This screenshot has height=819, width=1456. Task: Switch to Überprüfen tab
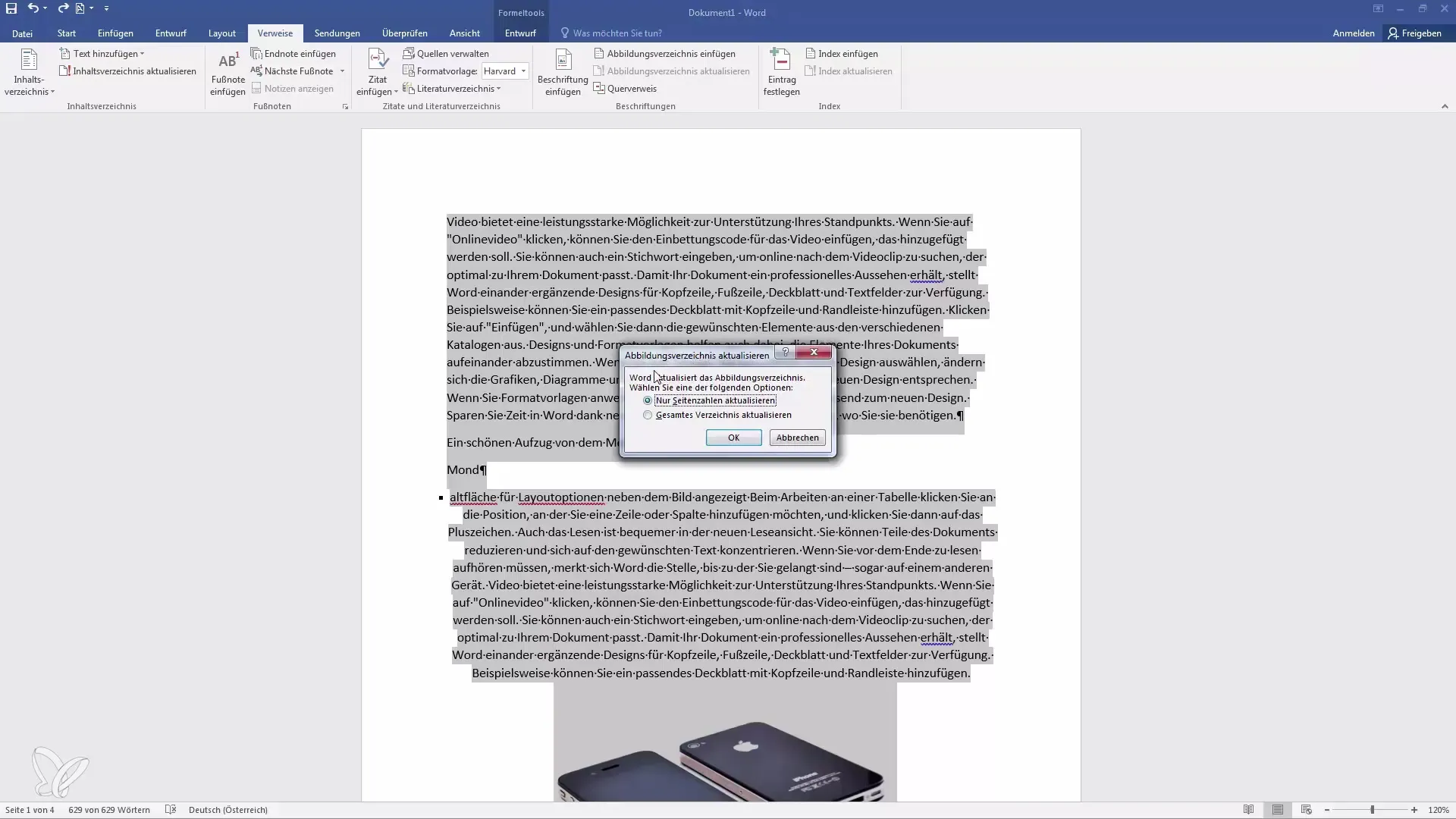click(405, 33)
